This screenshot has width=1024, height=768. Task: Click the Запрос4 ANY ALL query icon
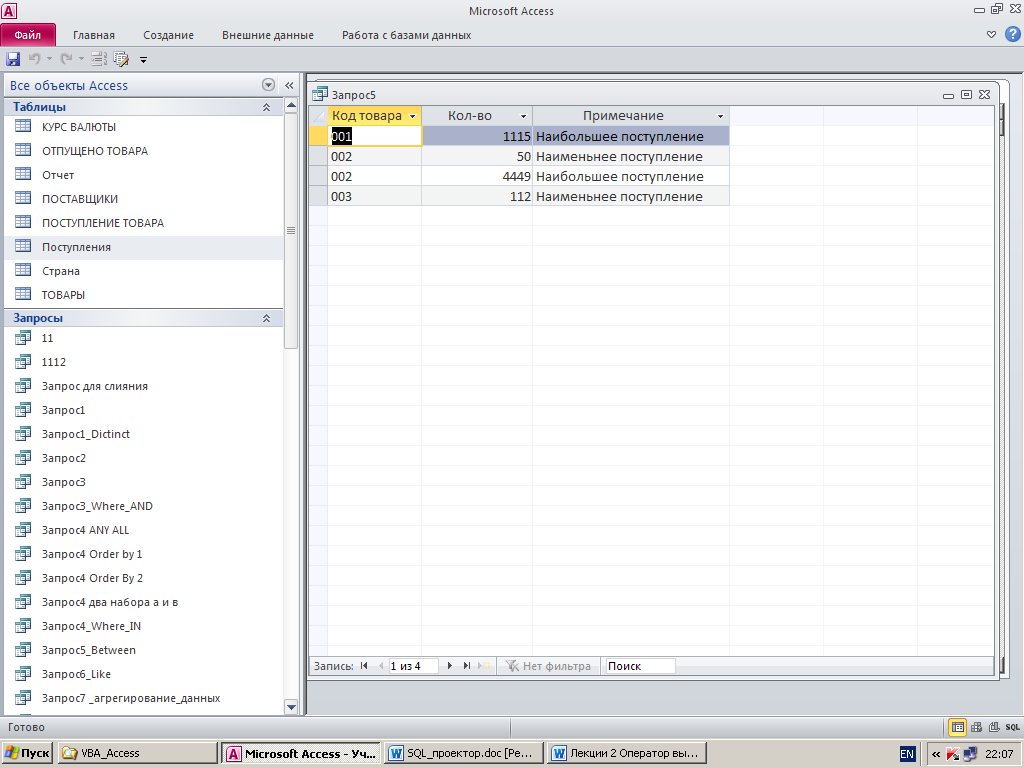pyautogui.click(x=23, y=529)
